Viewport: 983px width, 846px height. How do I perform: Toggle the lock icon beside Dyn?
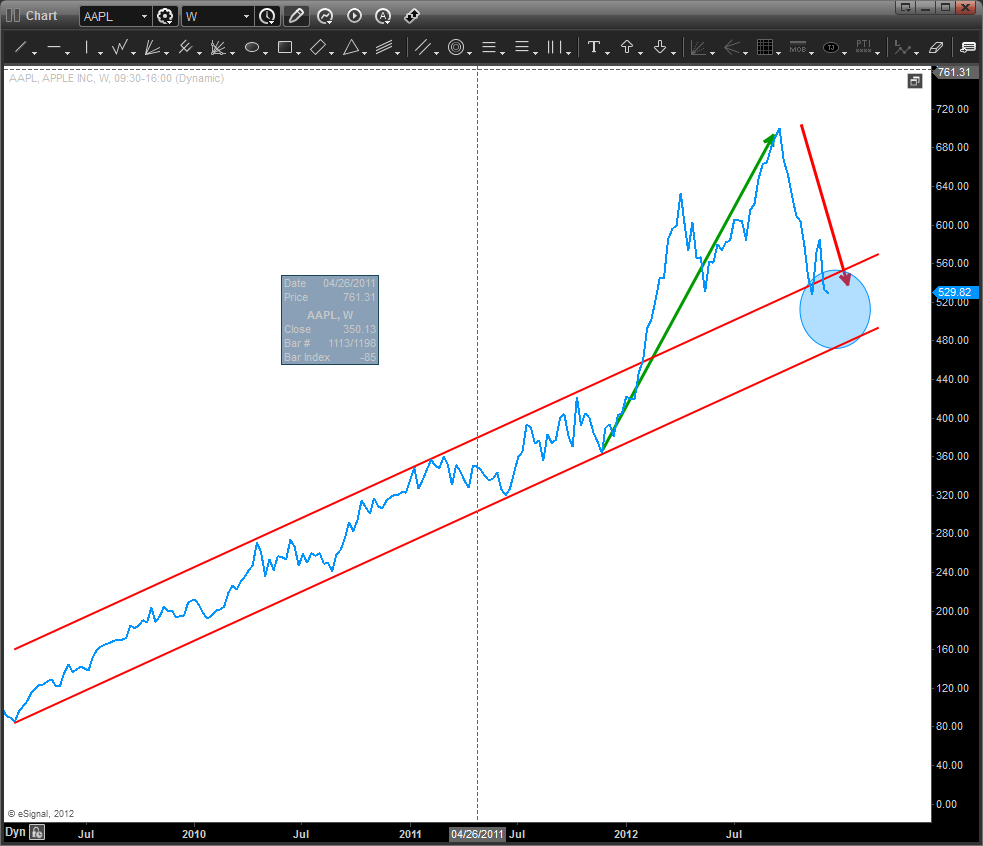click(37, 833)
